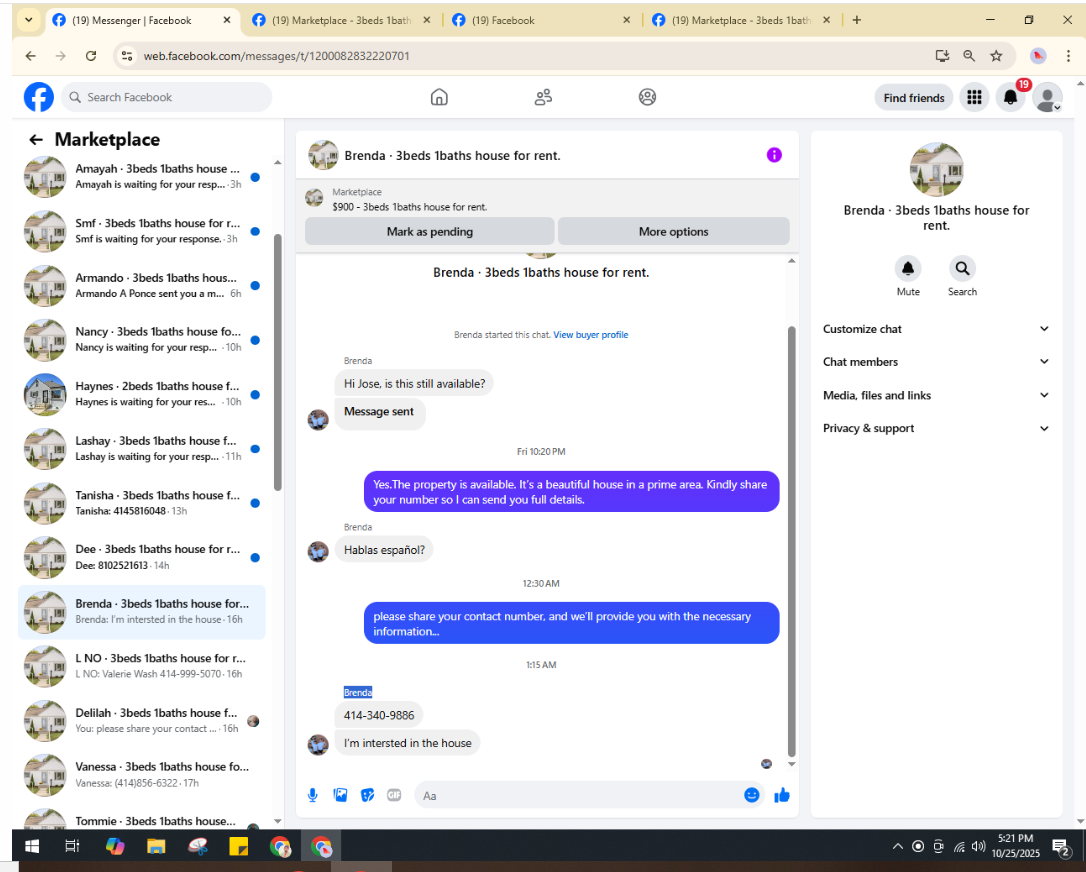Open notifications bell with 19 badge
The image size is (1086, 872).
pos(1011,98)
